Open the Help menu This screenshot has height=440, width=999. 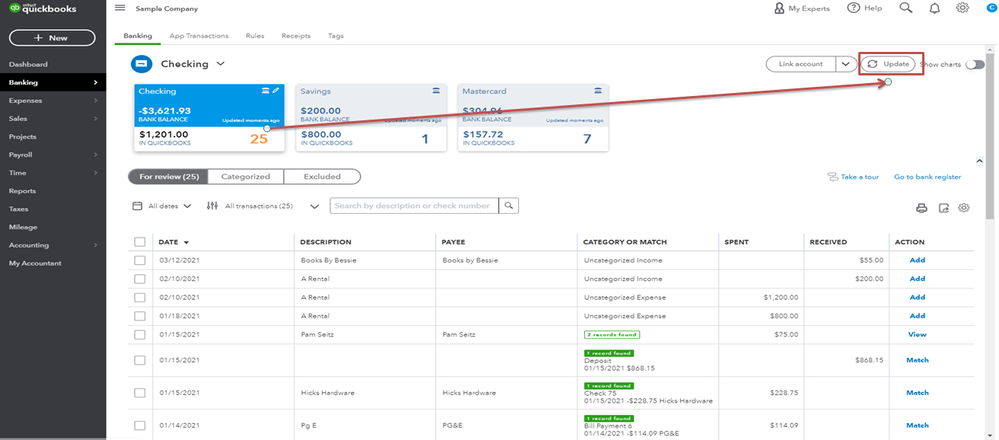click(x=865, y=8)
